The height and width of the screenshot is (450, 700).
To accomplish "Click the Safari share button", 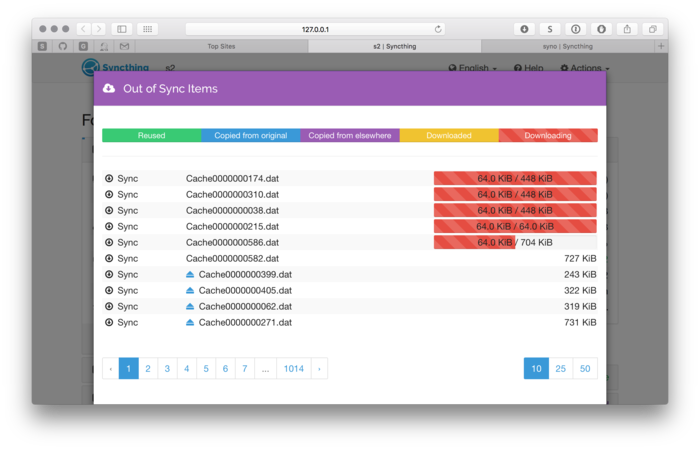I will point(627,29).
